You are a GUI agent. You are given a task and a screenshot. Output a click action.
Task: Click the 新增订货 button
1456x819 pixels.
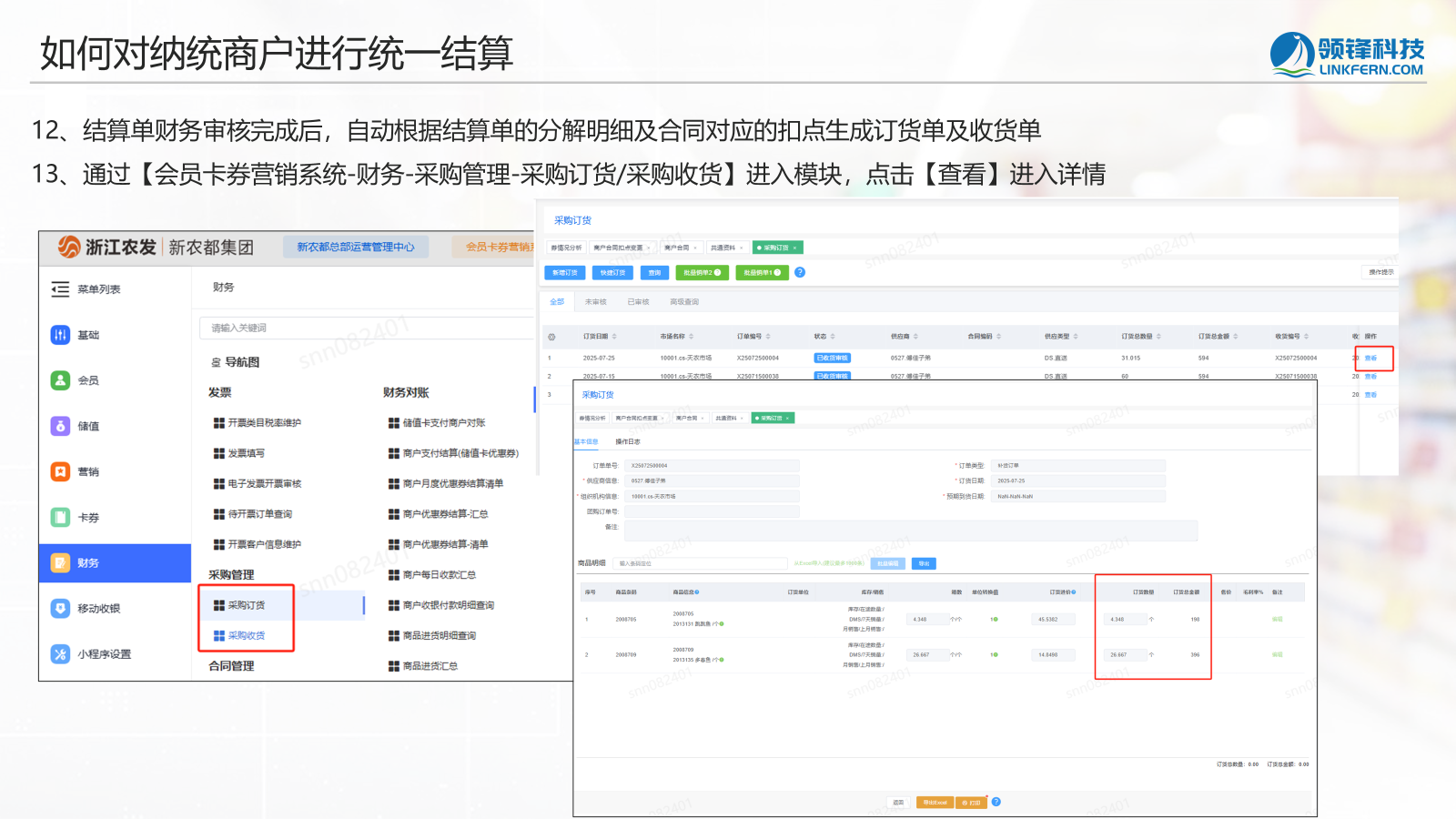tap(565, 272)
